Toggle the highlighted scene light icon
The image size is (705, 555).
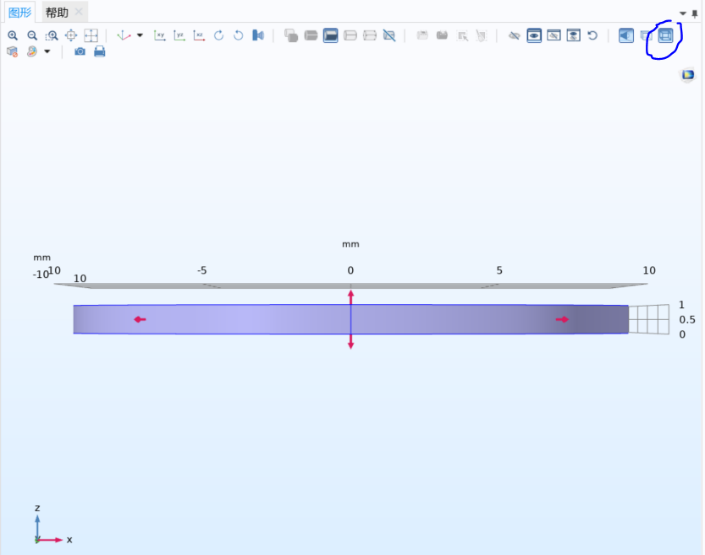point(626,36)
